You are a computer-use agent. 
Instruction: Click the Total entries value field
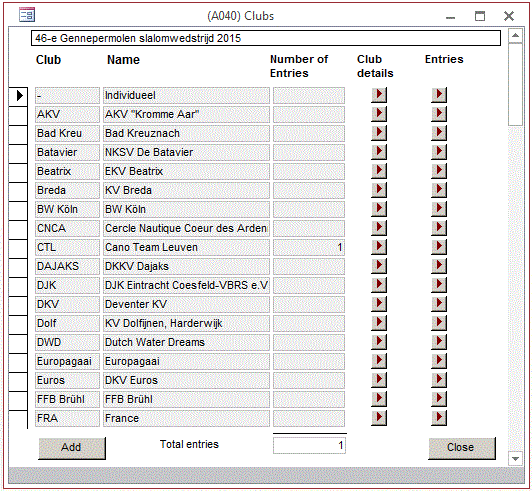pos(309,445)
